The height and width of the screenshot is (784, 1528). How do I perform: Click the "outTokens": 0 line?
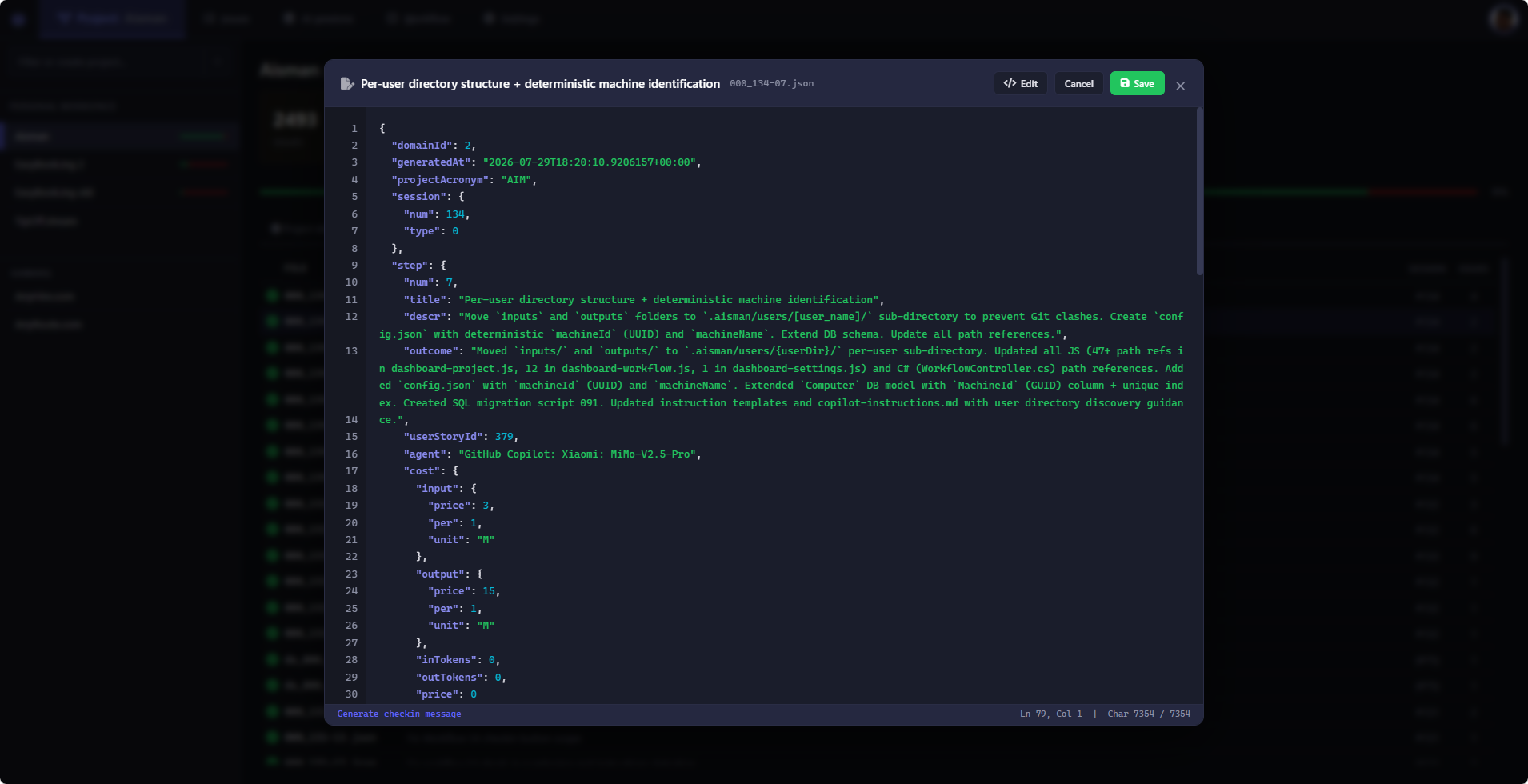pos(461,678)
